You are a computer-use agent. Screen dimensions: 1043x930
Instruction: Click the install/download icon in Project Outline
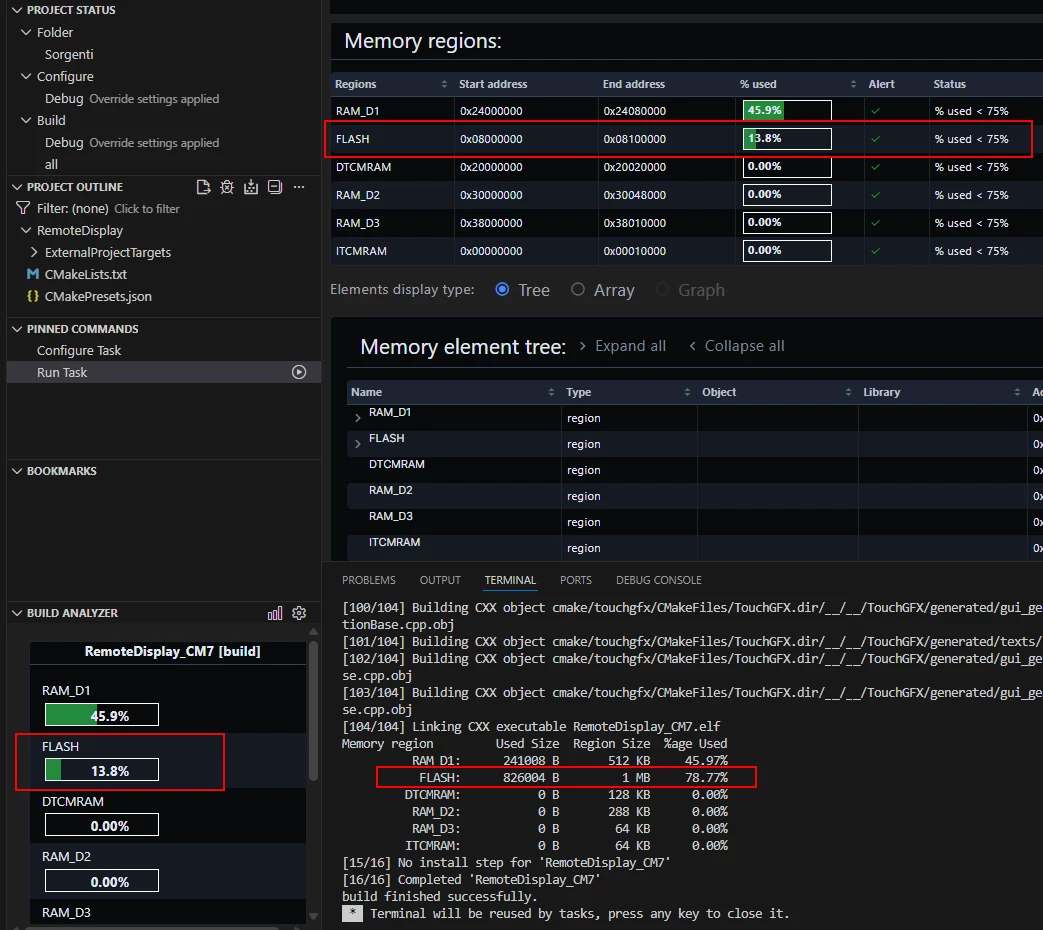[251, 187]
